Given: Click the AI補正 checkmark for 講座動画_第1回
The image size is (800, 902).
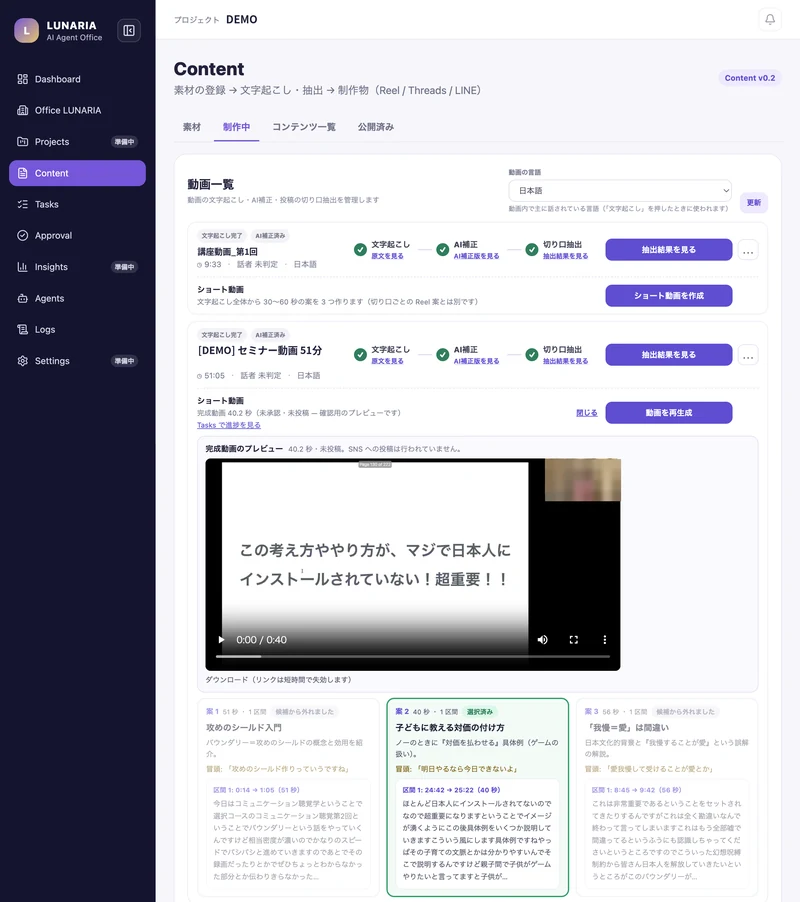Looking at the screenshot, I should coord(442,250).
